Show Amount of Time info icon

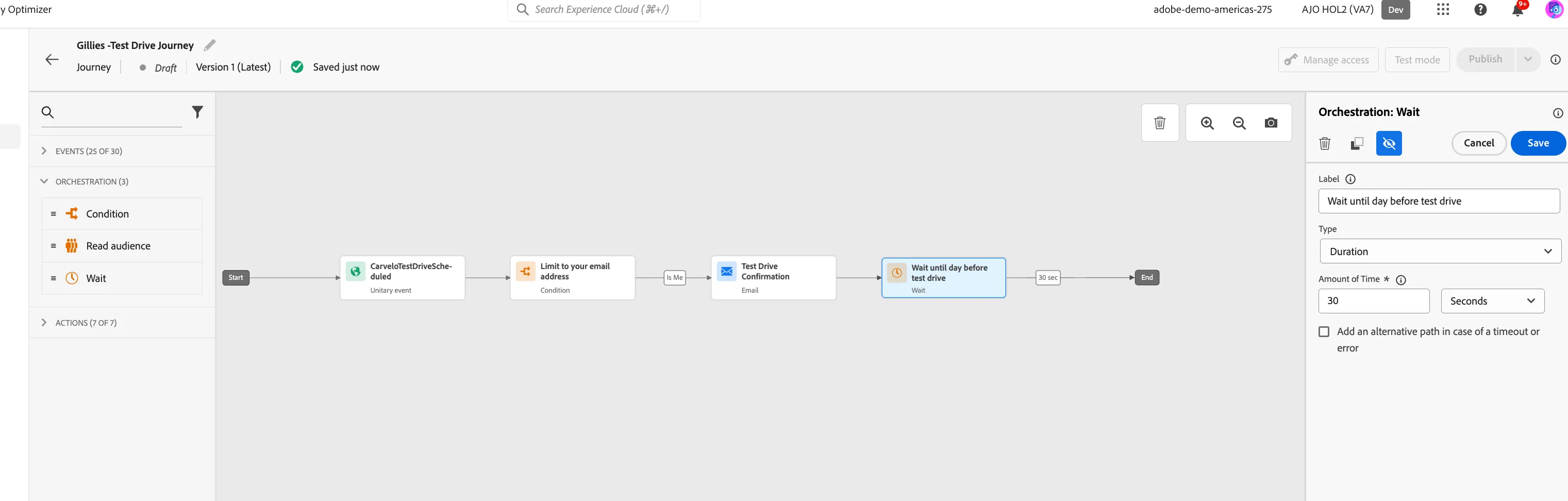(x=1400, y=280)
